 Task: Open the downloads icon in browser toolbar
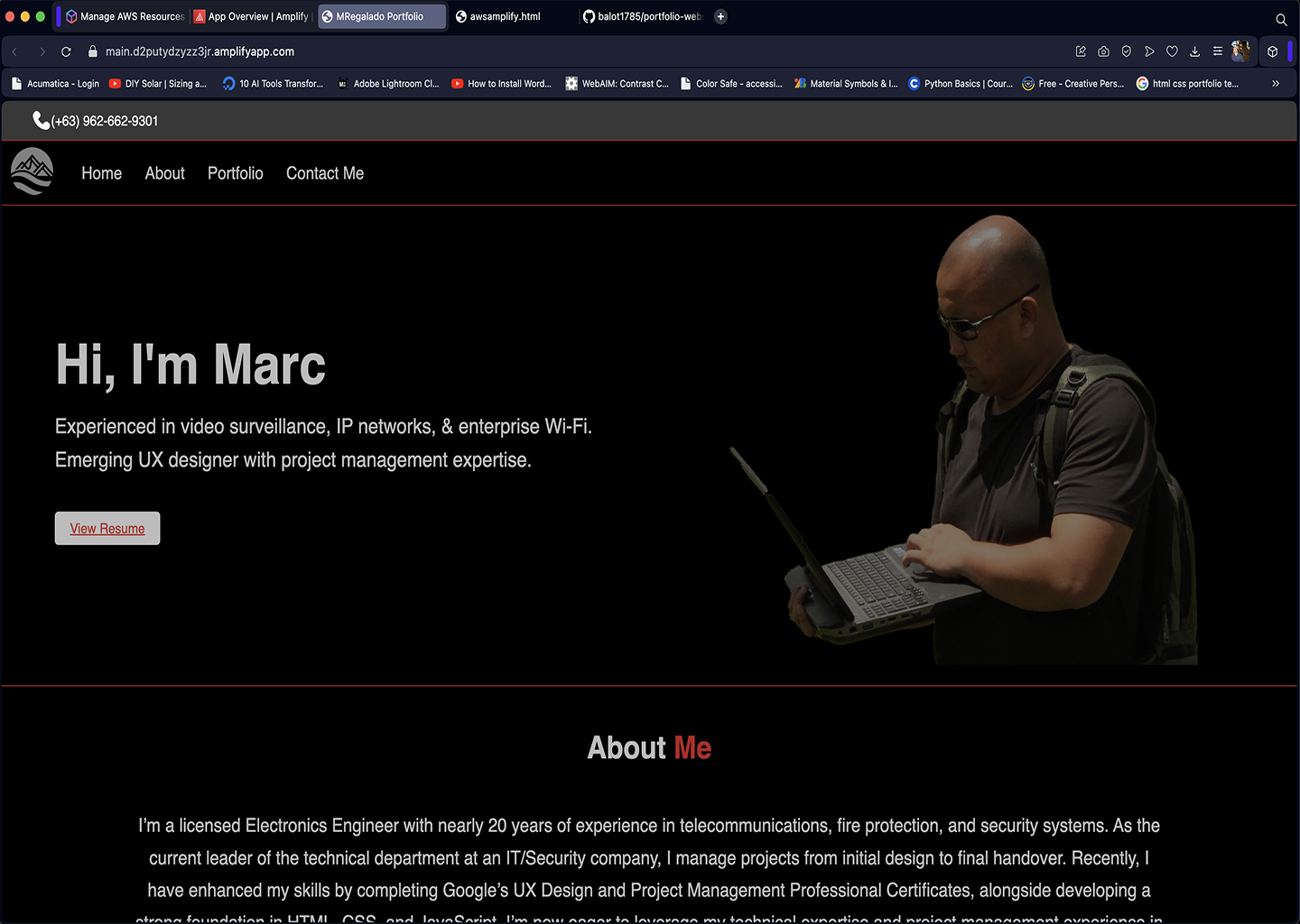1194,51
